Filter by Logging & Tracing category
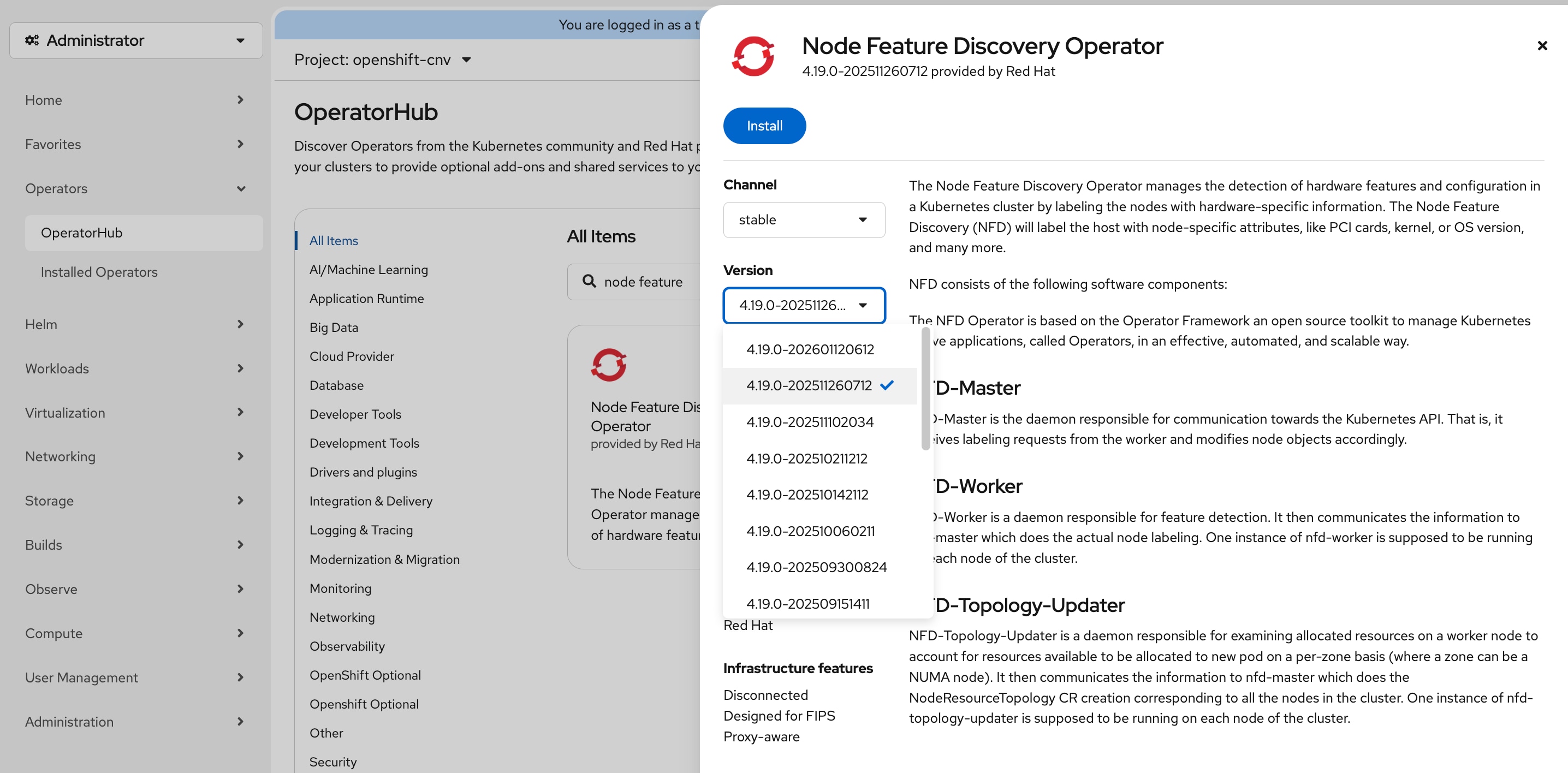 pos(360,530)
